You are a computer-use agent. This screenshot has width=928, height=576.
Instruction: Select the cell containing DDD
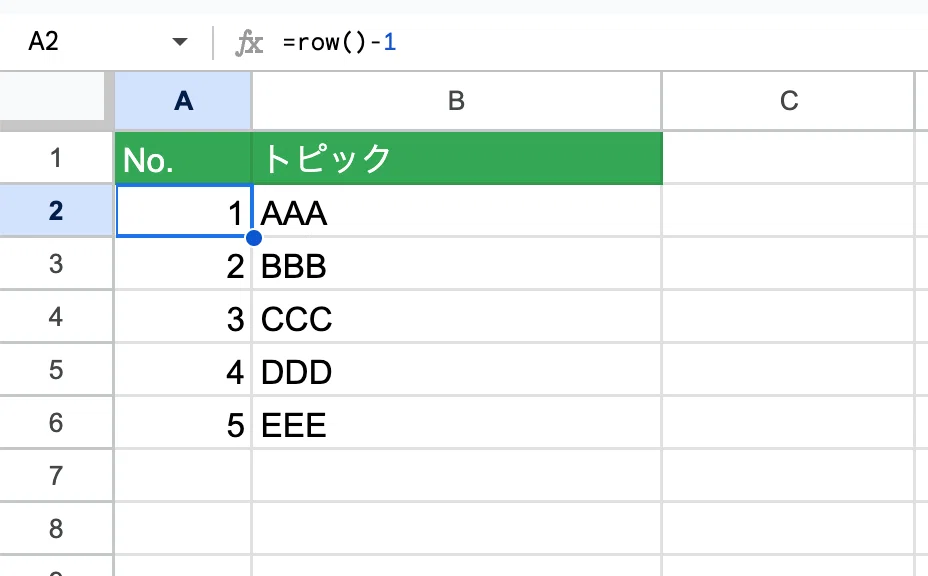click(x=457, y=369)
